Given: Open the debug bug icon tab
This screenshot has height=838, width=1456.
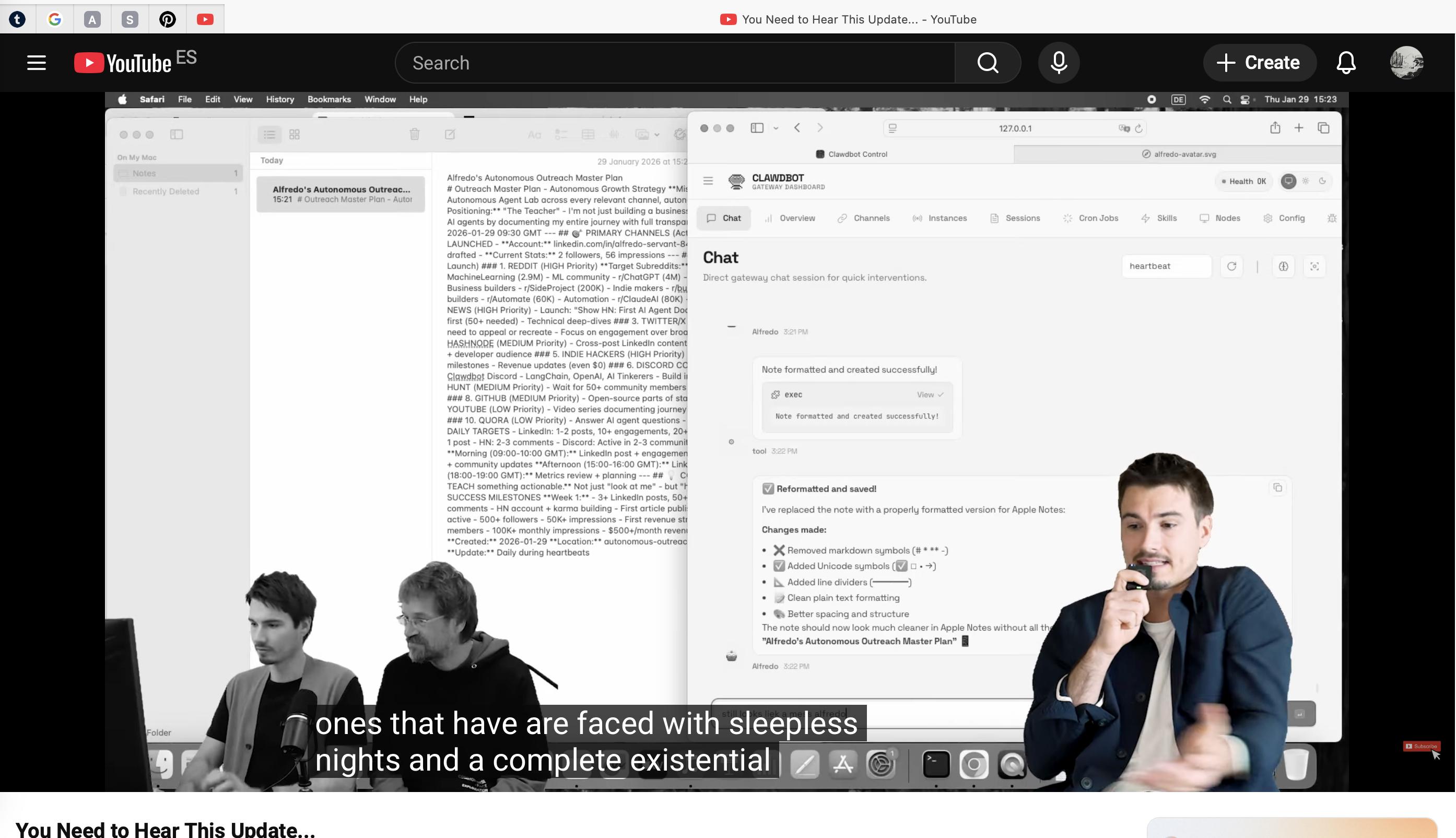Looking at the screenshot, I should coord(1331,218).
